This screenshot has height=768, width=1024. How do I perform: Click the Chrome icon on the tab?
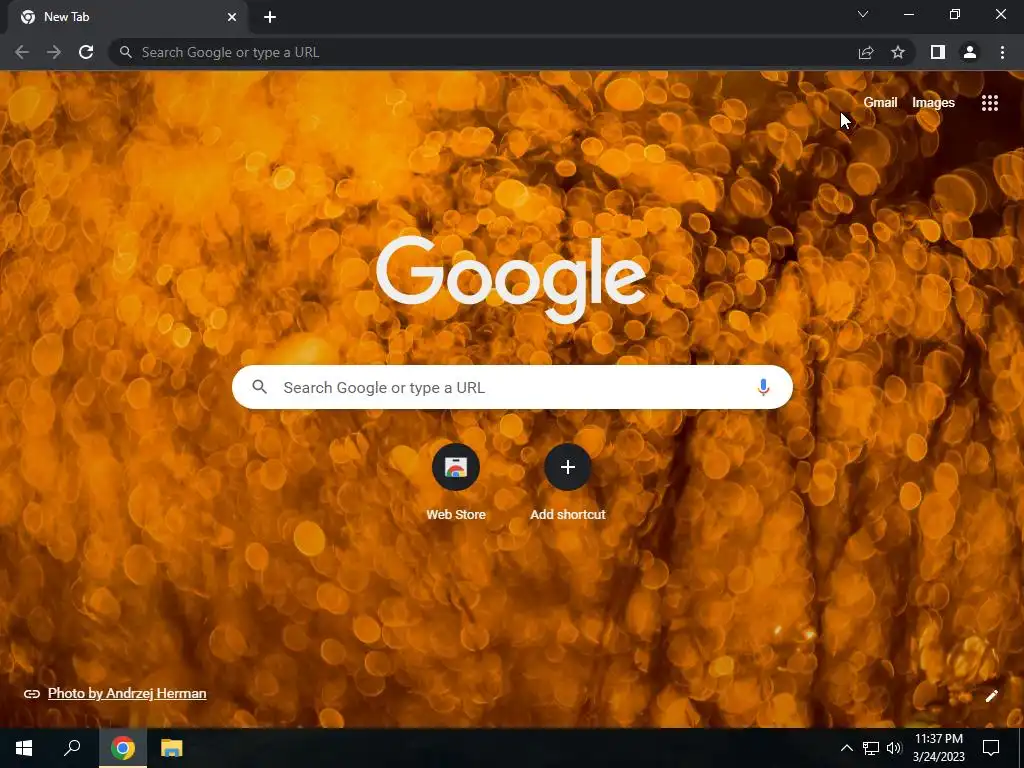(x=28, y=17)
